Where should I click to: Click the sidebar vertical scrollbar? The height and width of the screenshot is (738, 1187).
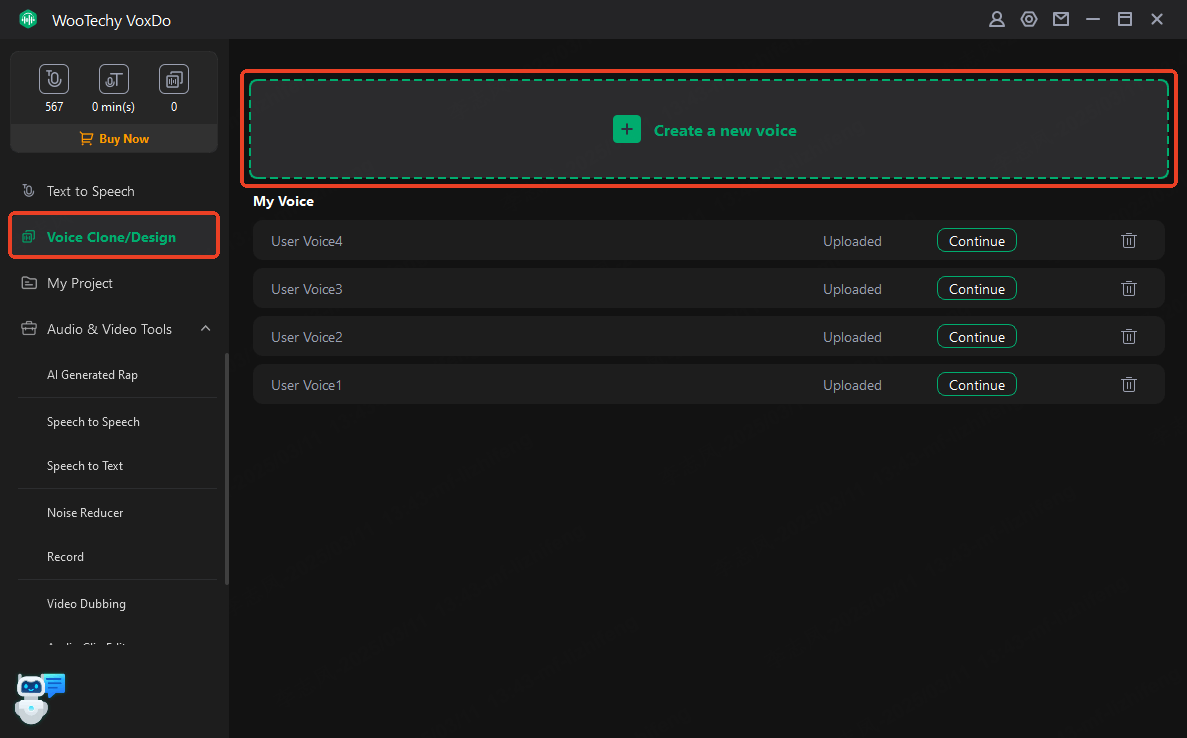[227, 468]
